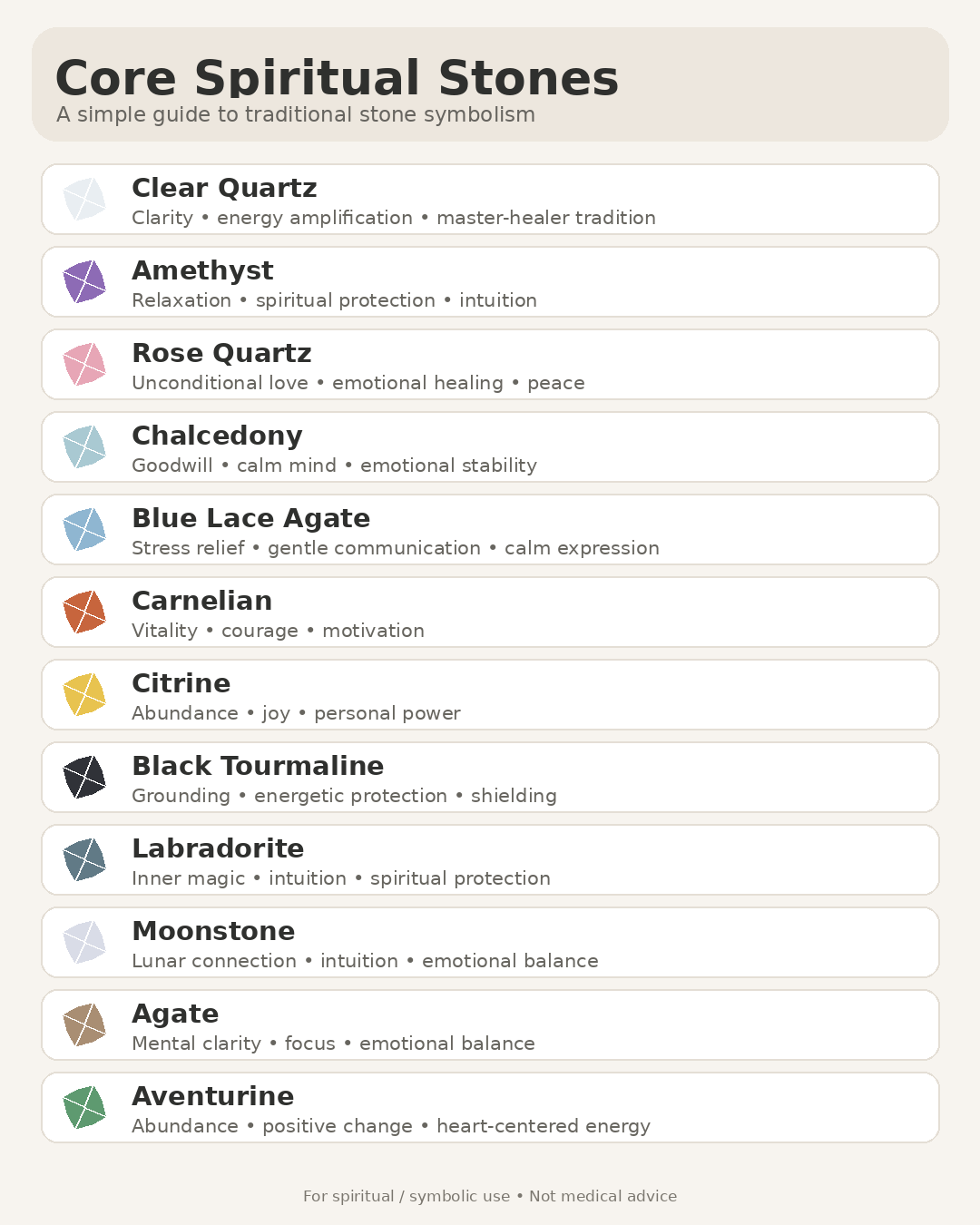This screenshot has width=980, height=1225.
Task: Select the gray-blue Labradorite gem icon
Action: coord(84,859)
